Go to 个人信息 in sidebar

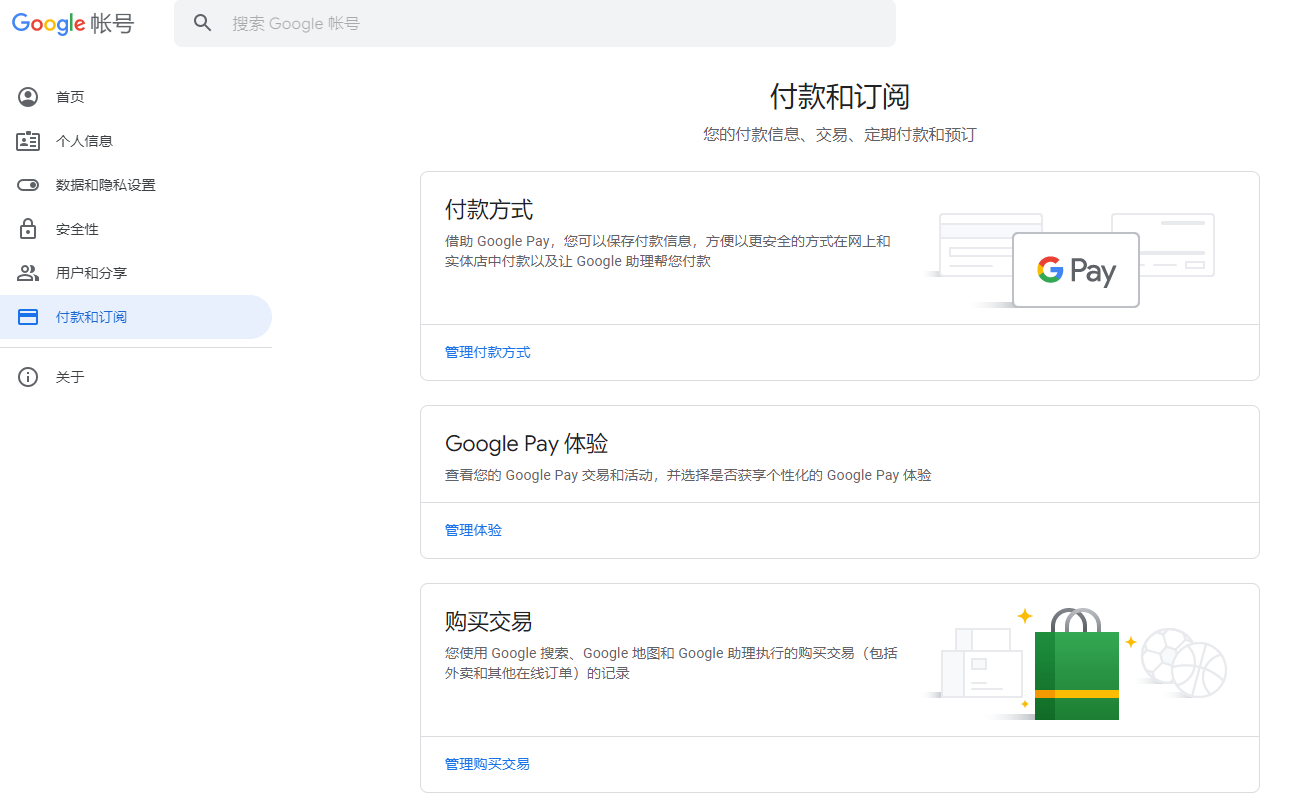click(x=136, y=141)
